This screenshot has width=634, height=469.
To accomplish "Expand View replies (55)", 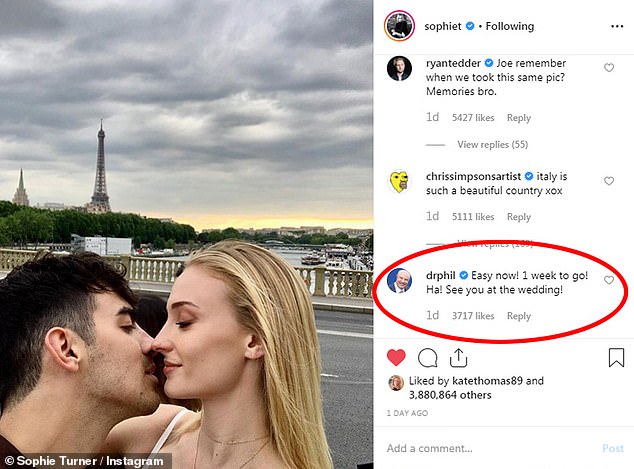I will coord(492,144).
